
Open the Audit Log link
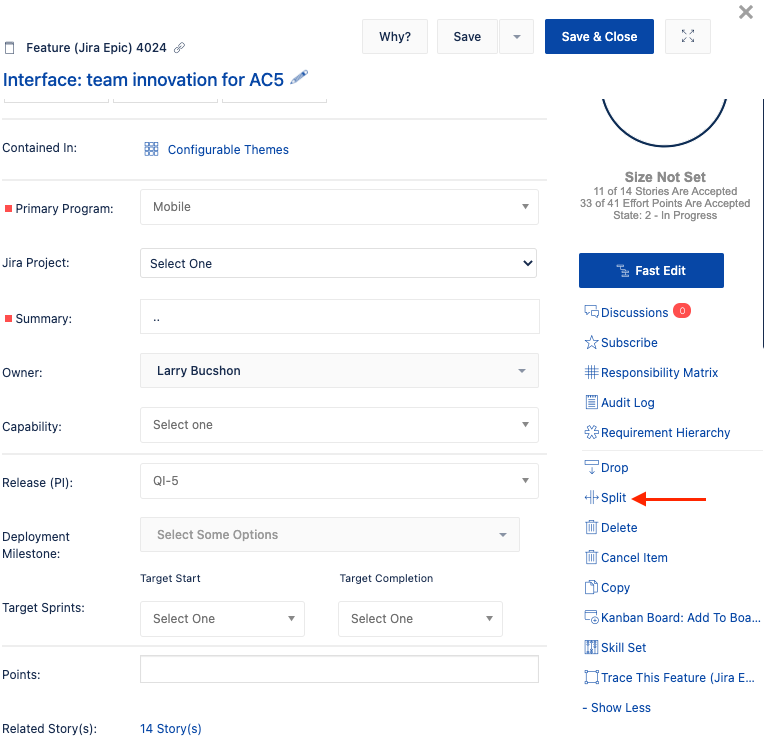[628, 402]
